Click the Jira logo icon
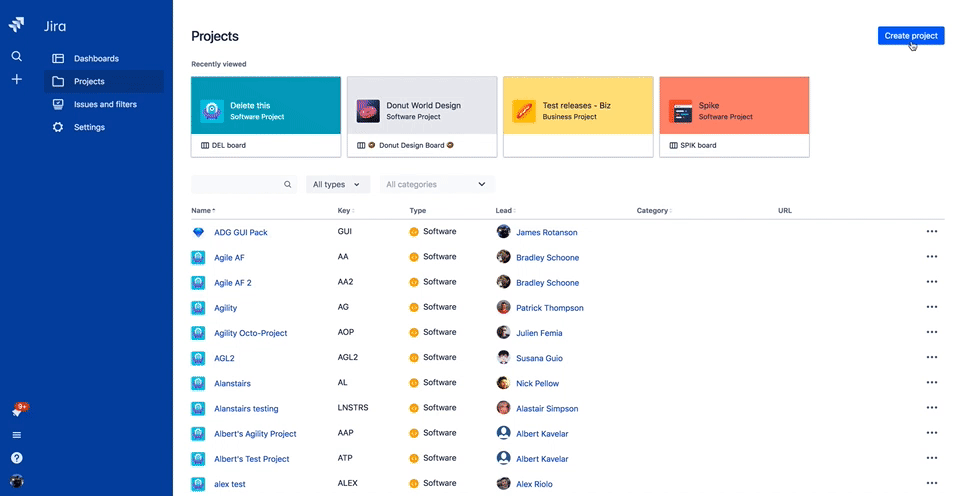This screenshot has width=960, height=496. point(17,24)
